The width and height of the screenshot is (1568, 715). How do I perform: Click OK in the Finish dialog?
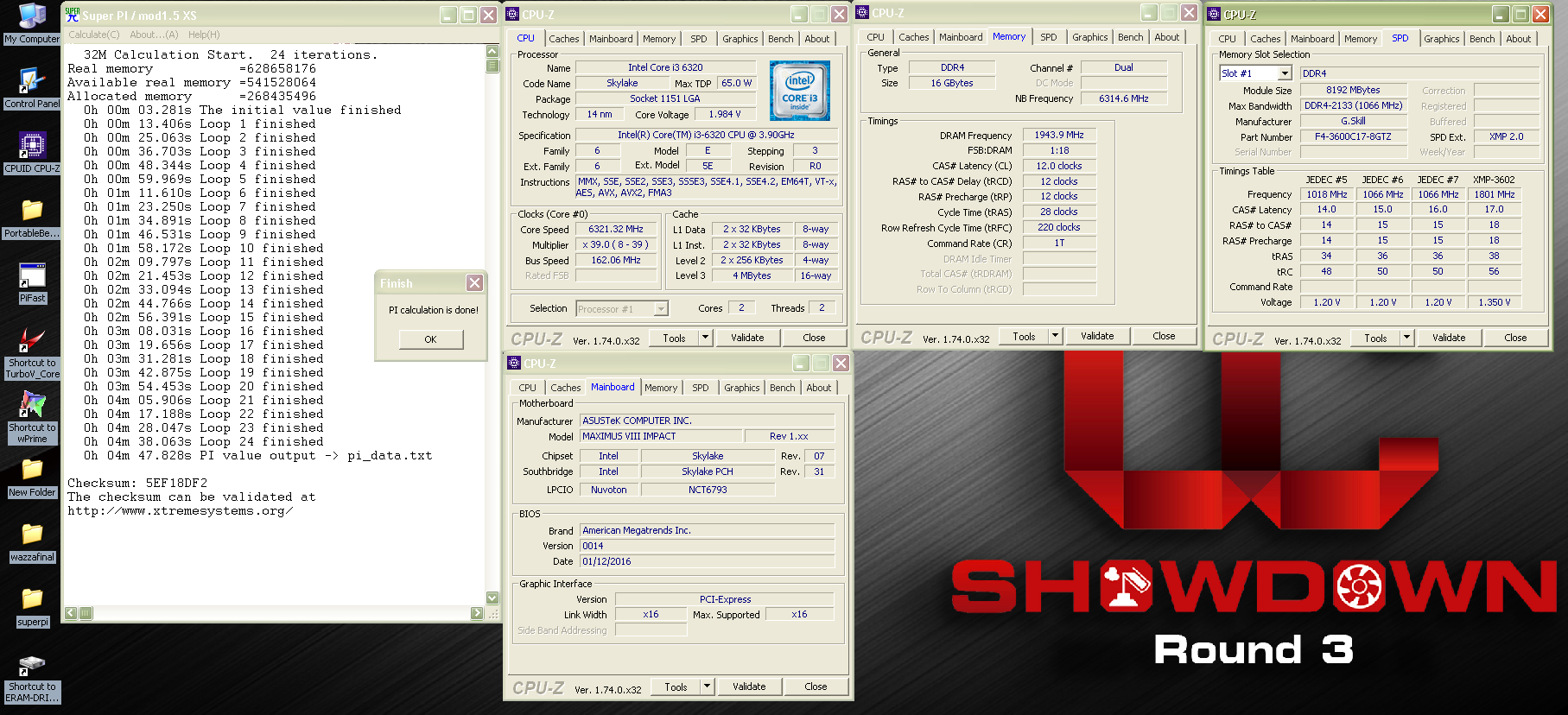tap(430, 339)
